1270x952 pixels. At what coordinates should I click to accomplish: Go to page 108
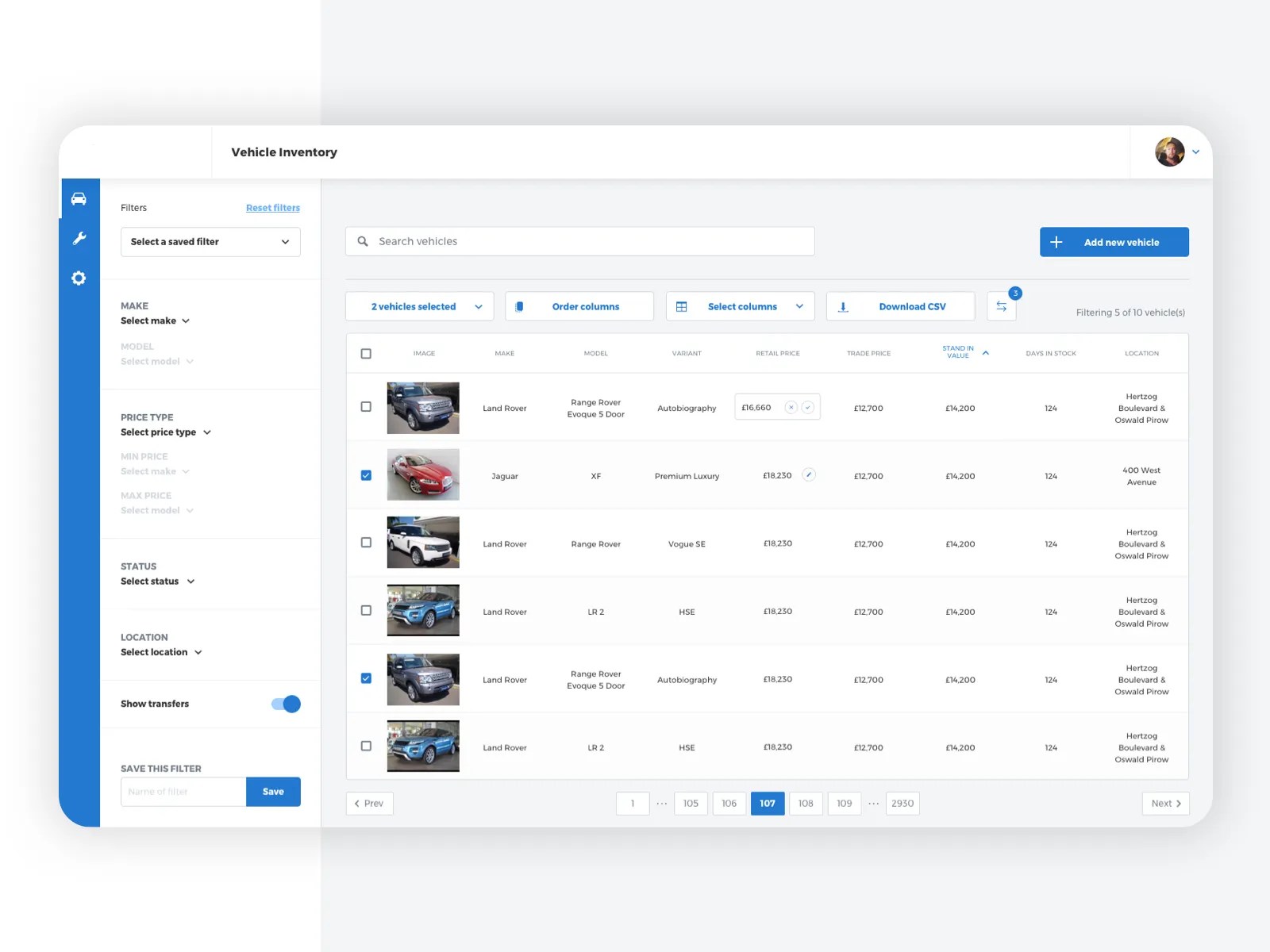click(x=806, y=804)
